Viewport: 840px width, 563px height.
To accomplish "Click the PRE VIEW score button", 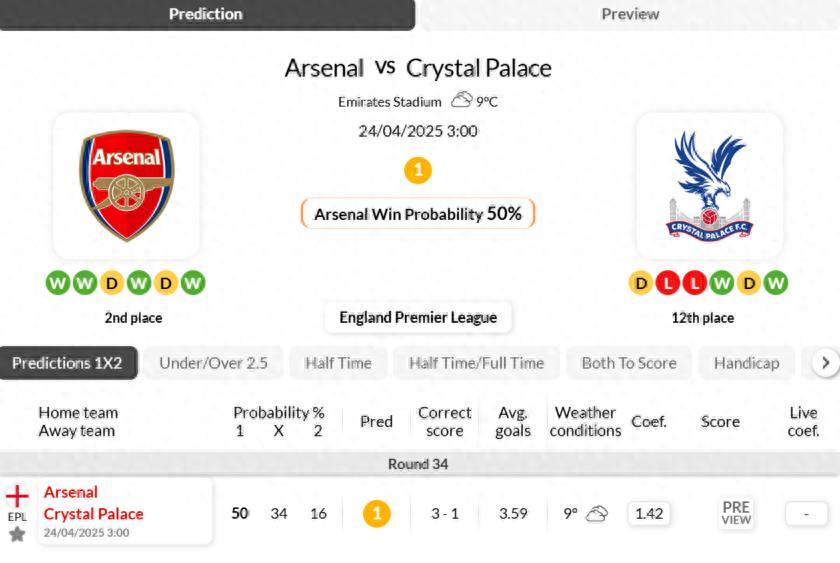I will pos(736,514).
